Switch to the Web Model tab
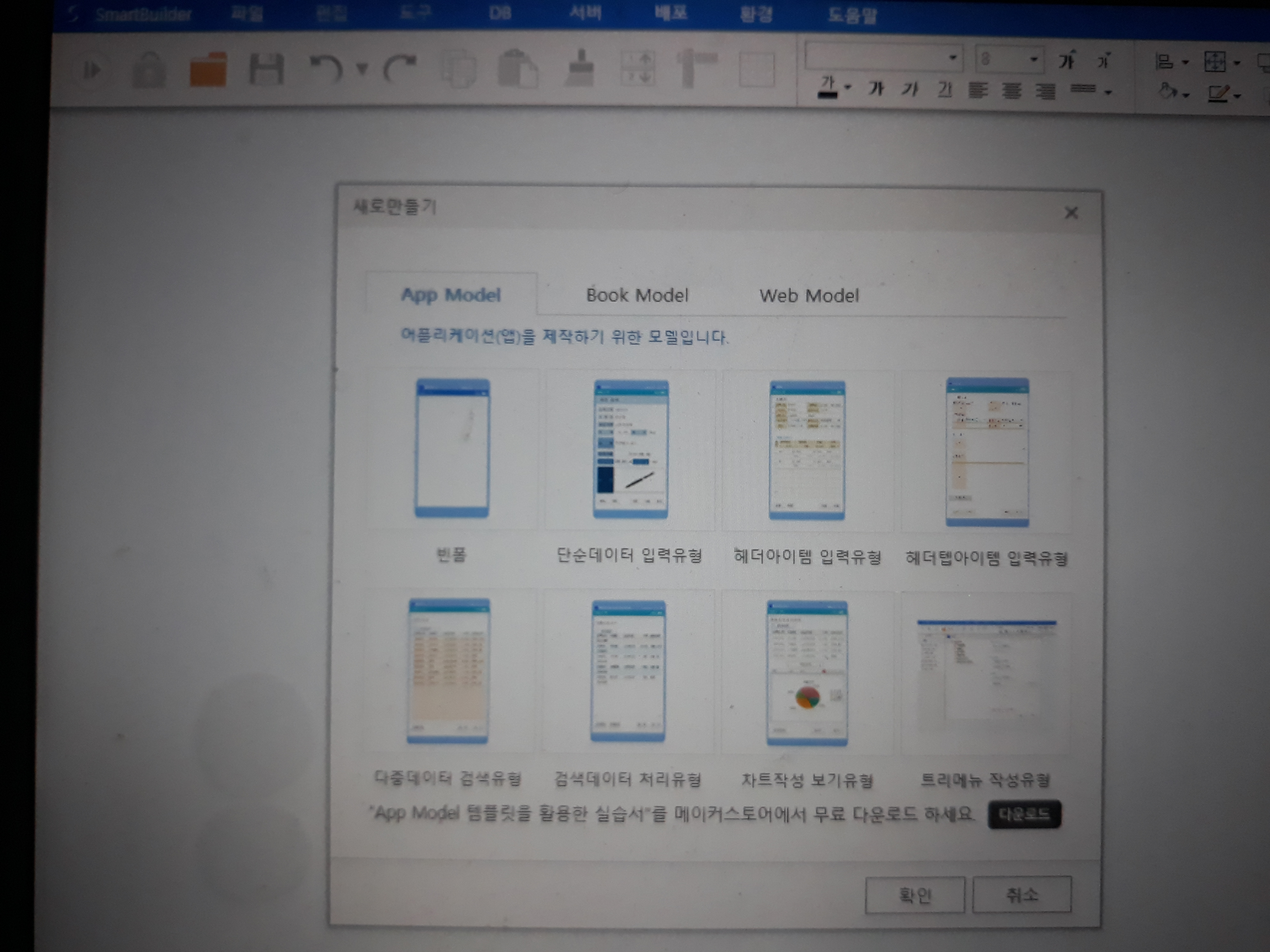Screen dimensions: 1270x952 point(809,296)
